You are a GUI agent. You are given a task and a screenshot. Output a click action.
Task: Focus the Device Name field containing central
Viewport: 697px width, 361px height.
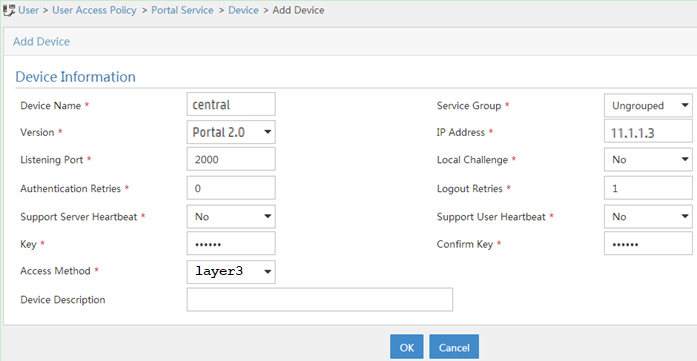(x=231, y=104)
